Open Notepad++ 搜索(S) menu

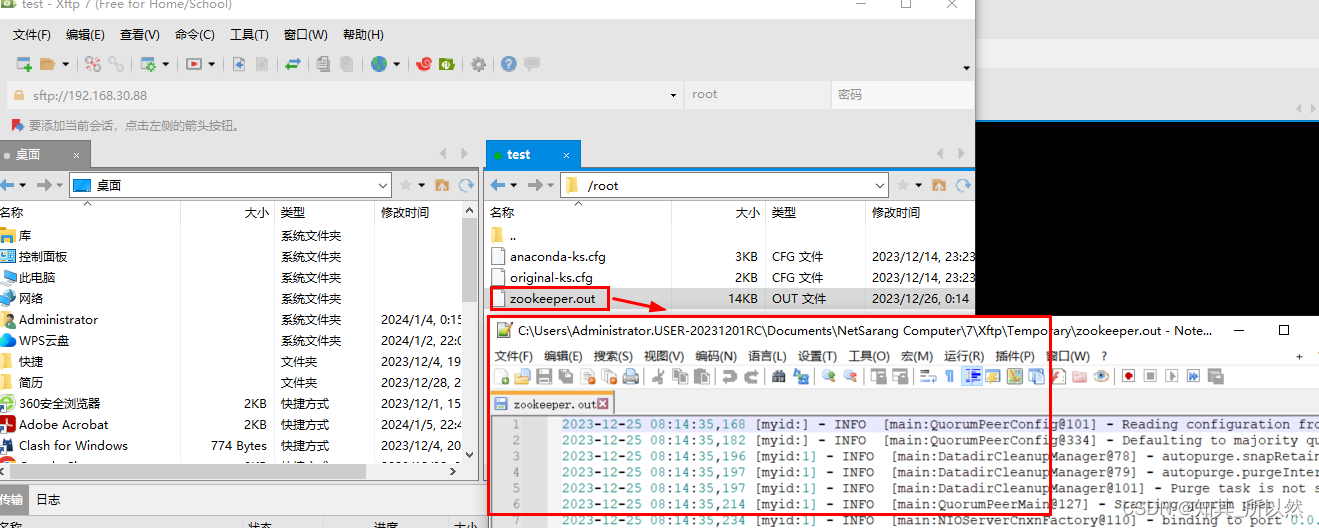(x=613, y=356)
